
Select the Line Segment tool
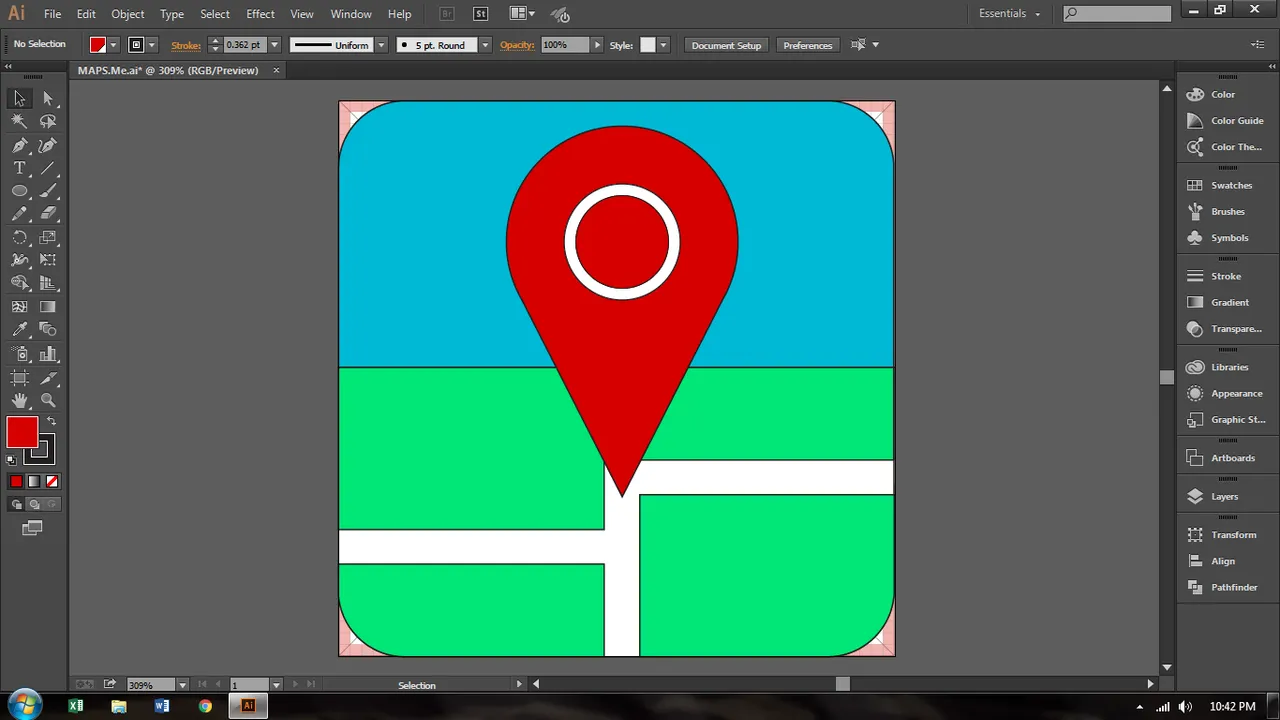click(x=48, y=168)
